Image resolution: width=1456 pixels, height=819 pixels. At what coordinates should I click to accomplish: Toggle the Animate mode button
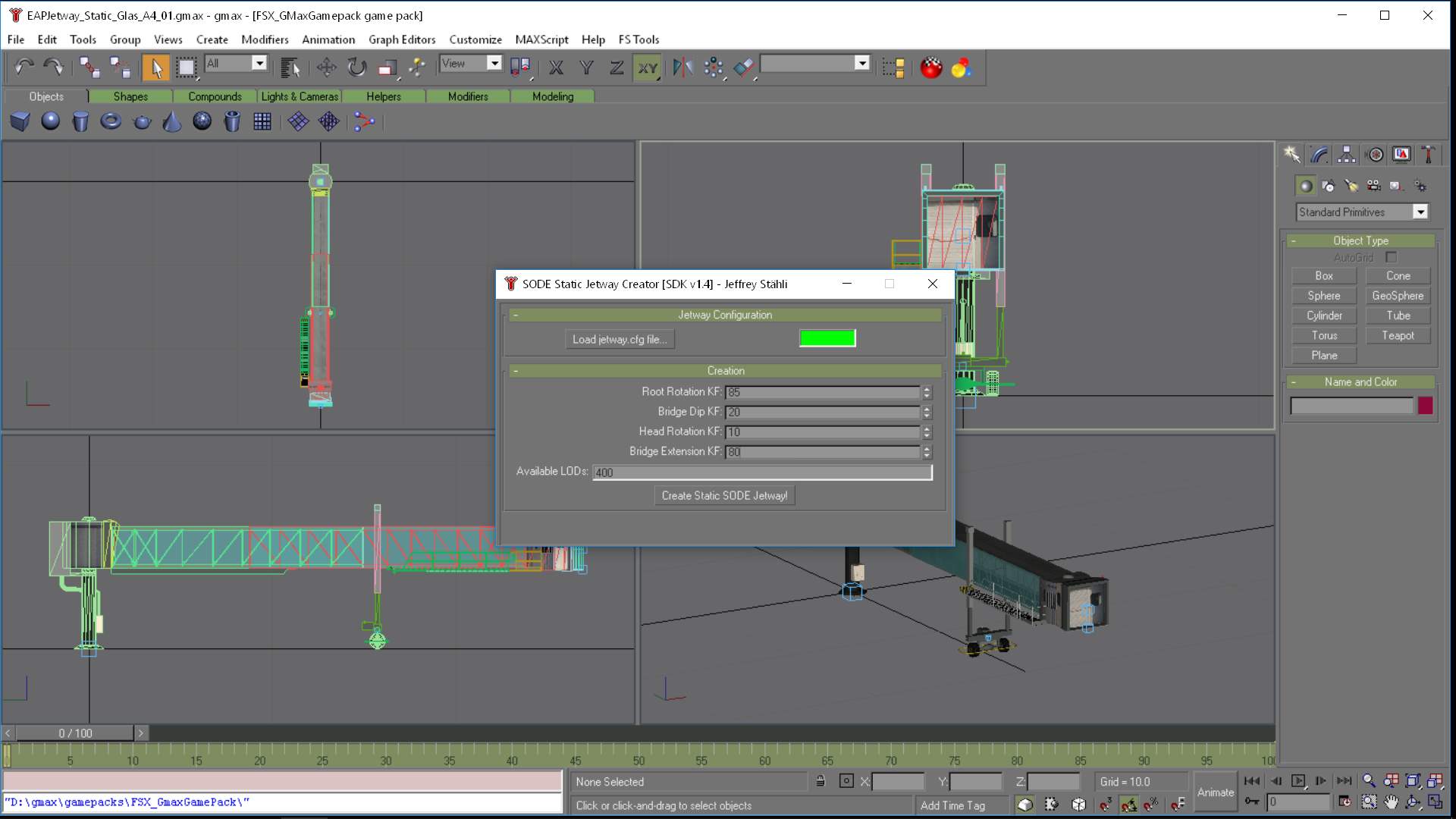point(1215,792)
